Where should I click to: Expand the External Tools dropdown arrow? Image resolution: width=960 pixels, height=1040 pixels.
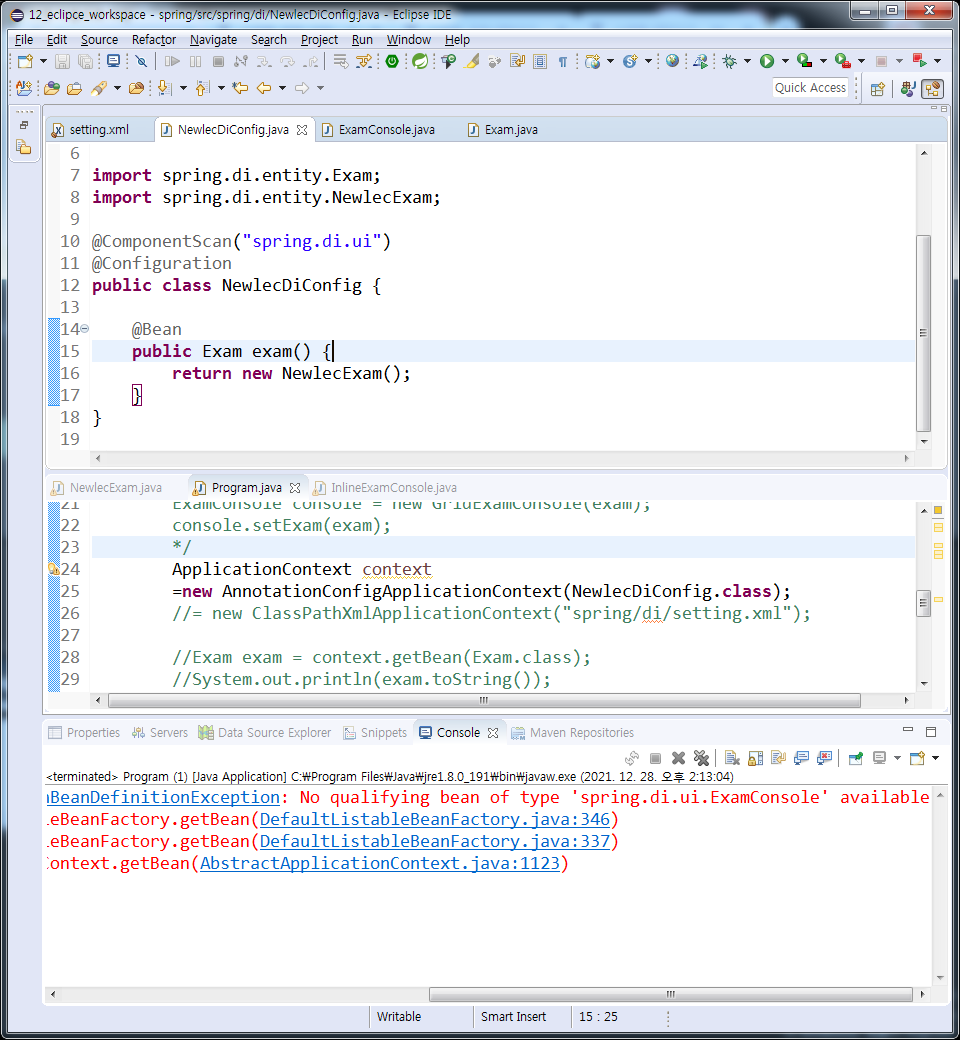click(861, 62)
